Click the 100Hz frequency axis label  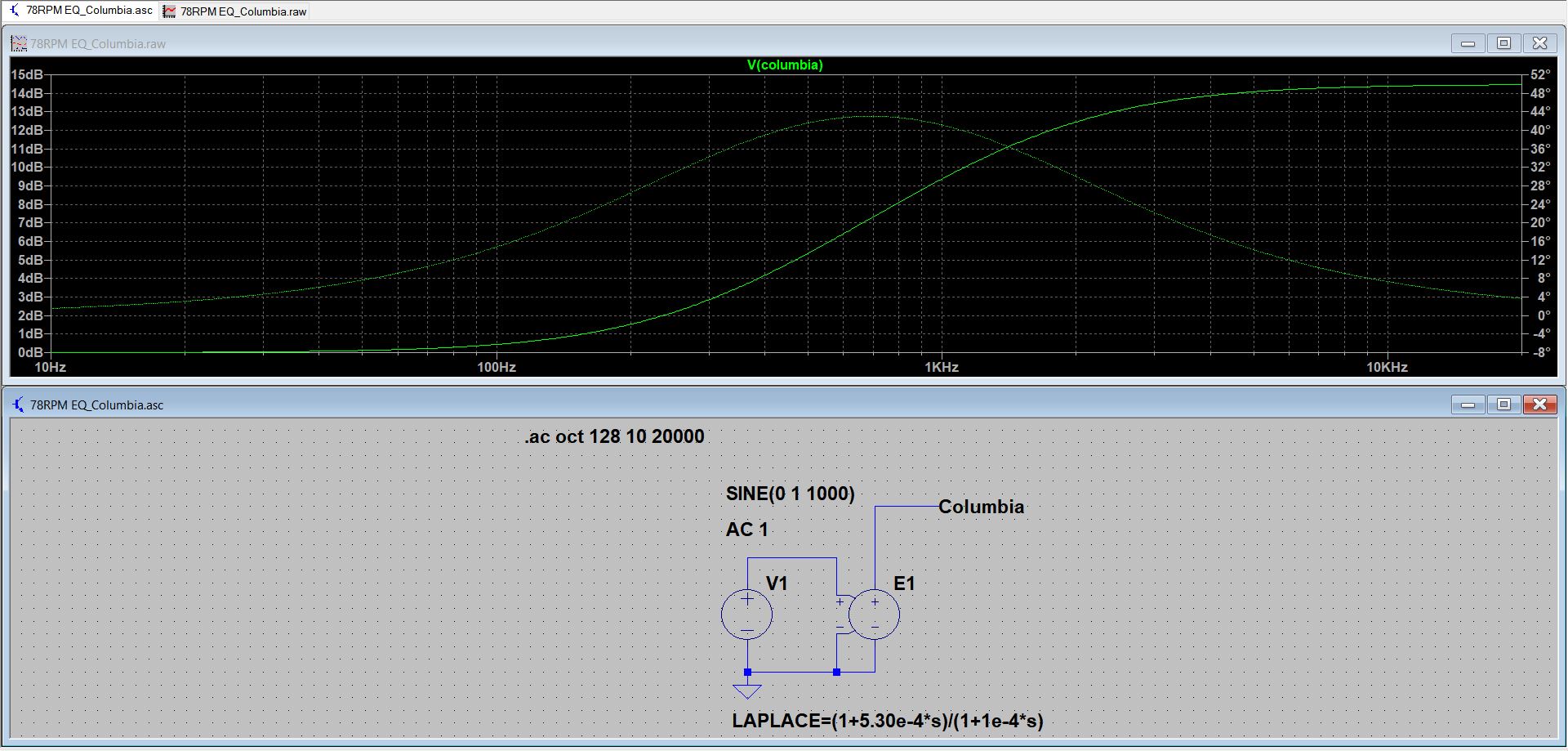click(497, 368)
